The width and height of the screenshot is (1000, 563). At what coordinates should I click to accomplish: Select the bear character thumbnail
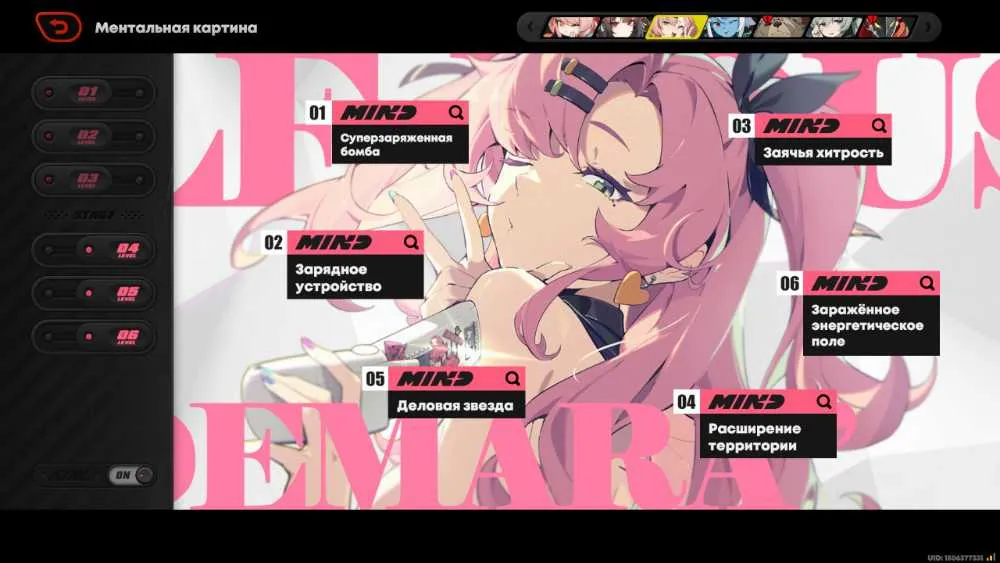tap(782, 27)
